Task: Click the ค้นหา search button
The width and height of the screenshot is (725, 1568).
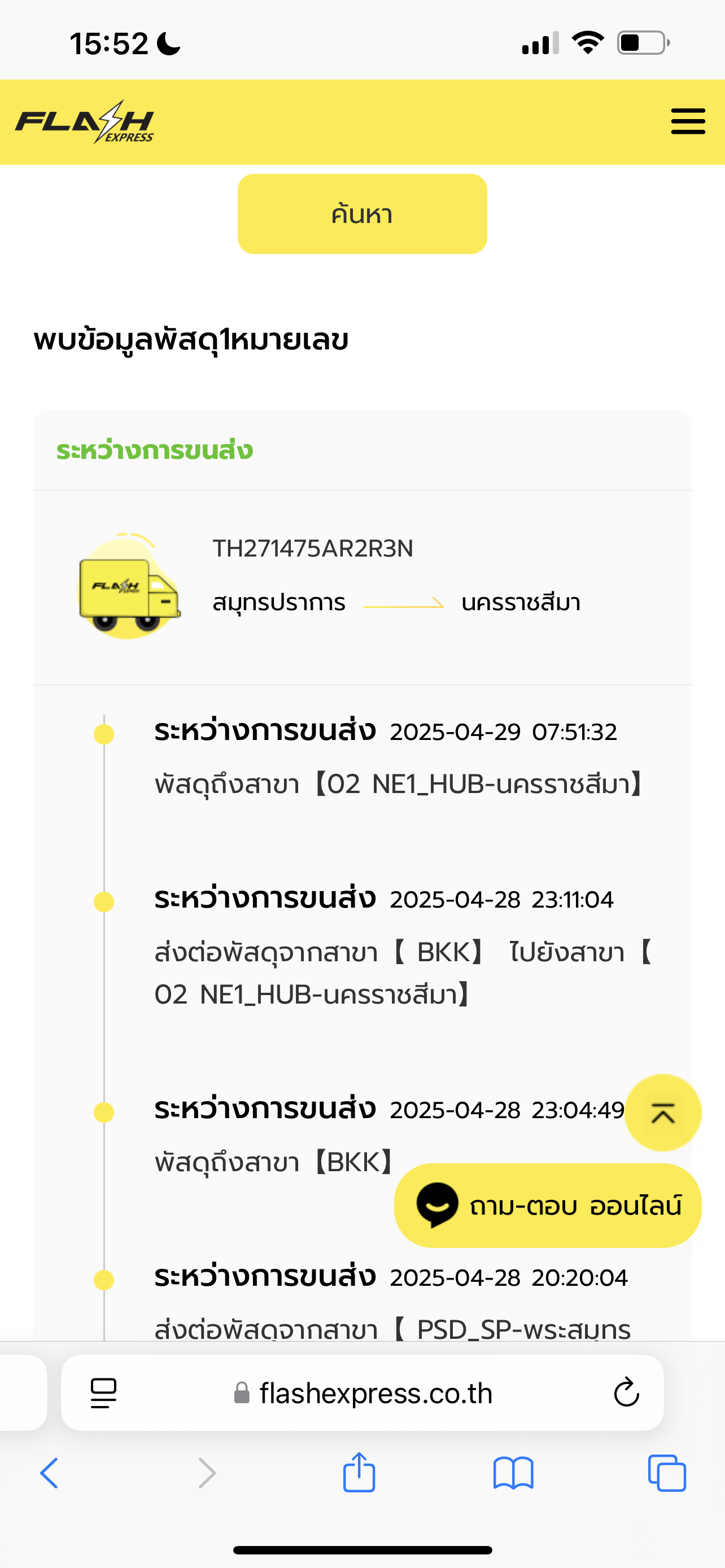Action: coord(362,214)
